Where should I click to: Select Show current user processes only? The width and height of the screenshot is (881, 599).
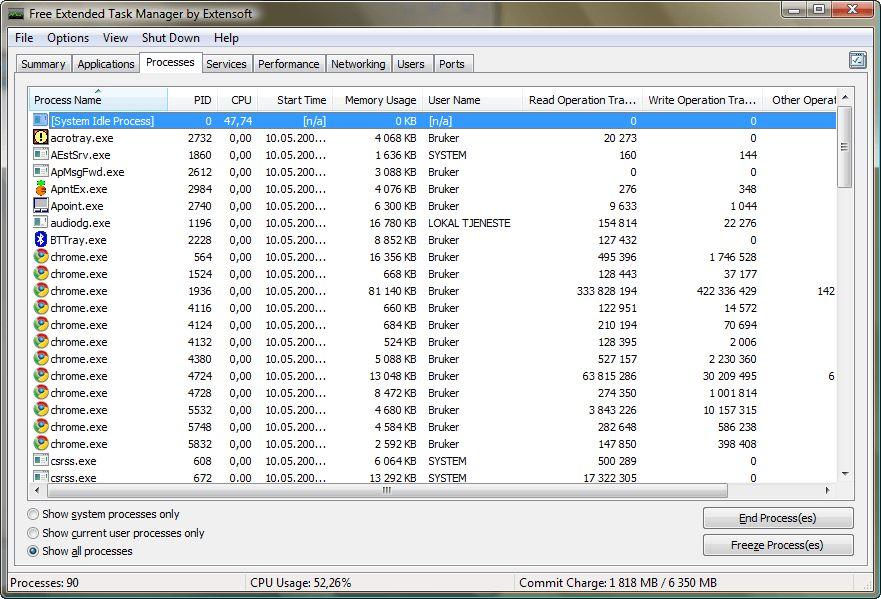click(x=34, y=533)
